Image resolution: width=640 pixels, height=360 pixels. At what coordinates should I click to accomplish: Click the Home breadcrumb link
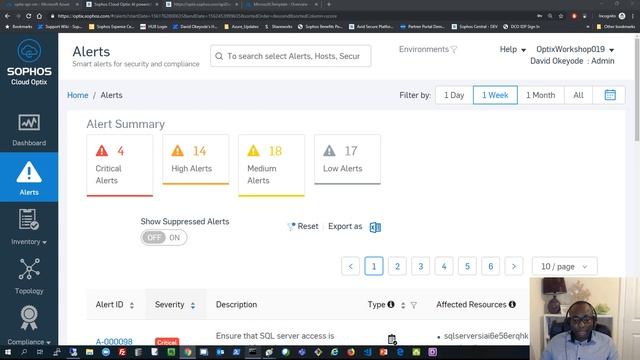point(78,95)
